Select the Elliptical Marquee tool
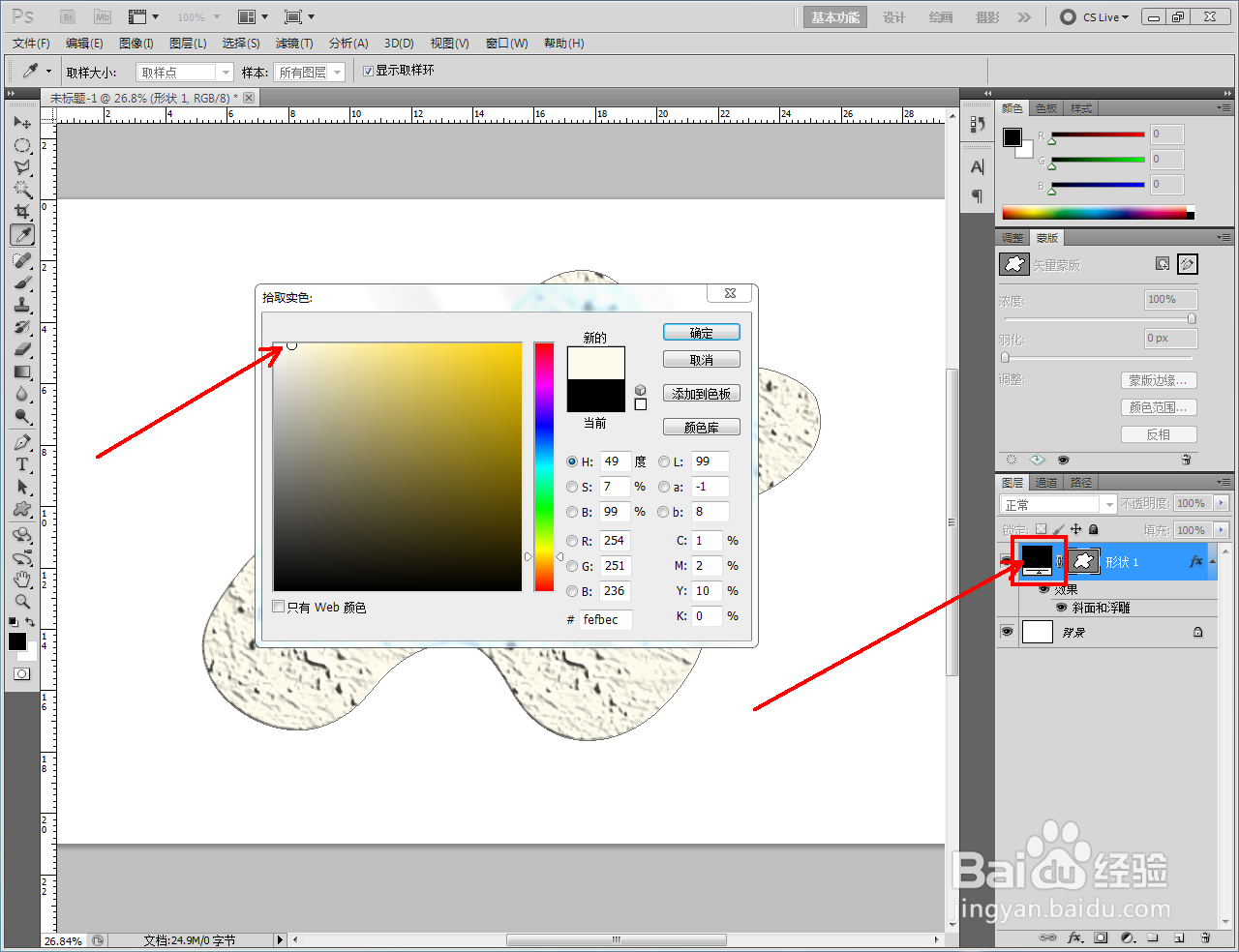Image resolution: width=1239 pixels, height=952 pixels. click(x=22, y=145)
